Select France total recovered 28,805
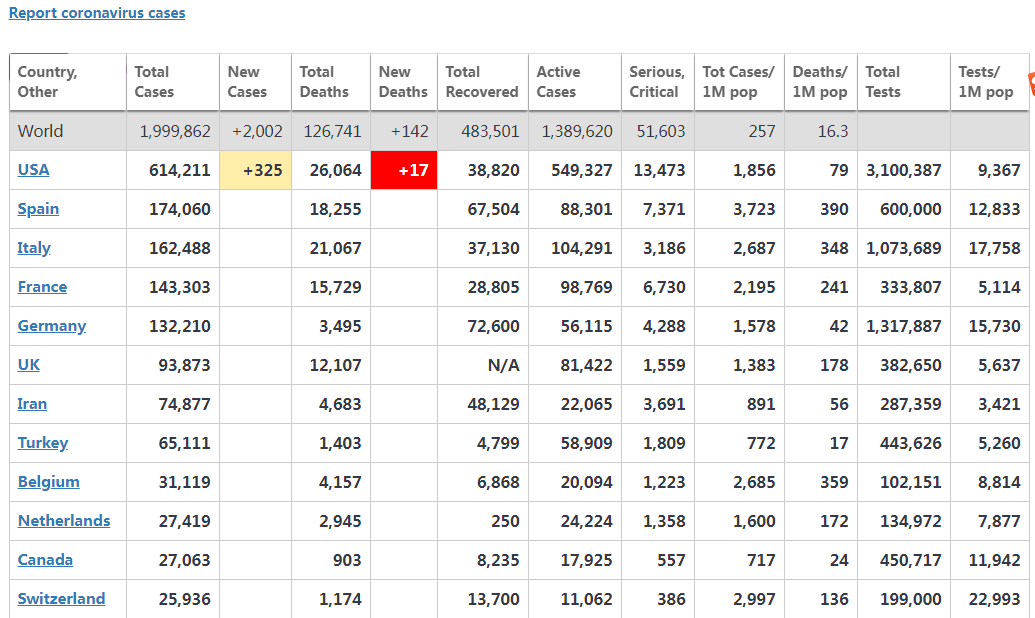Image resolution: width=1035 pixels, height=618 pixels. coord(483,287)
